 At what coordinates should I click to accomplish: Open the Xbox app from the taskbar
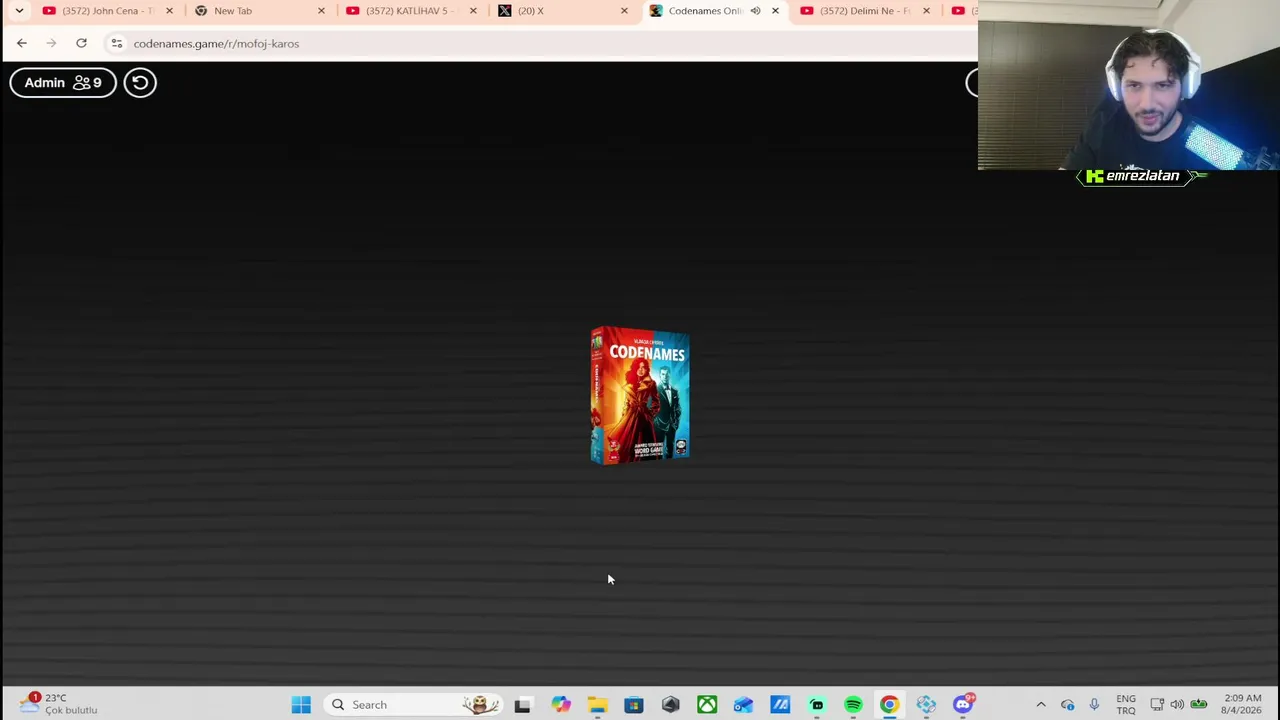point(707,705)
